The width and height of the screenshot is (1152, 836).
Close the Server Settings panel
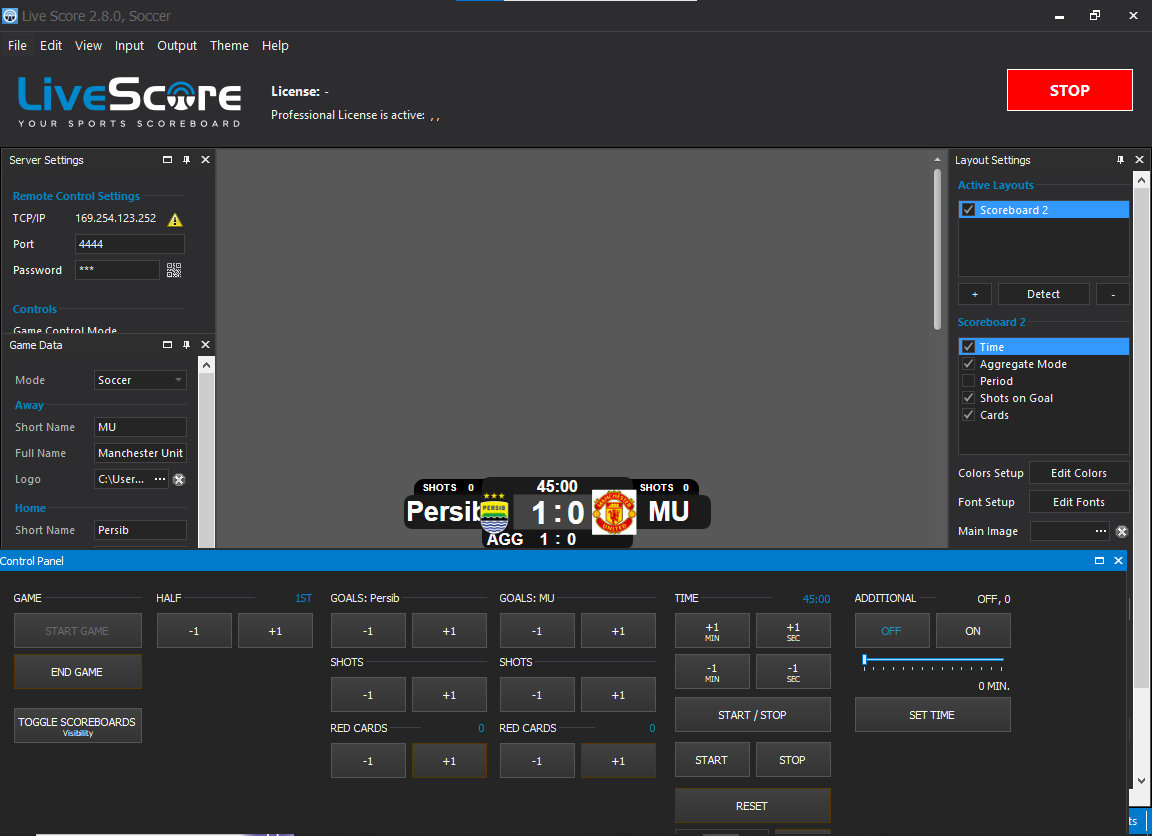pyautogui.click(x=206, y=159)
